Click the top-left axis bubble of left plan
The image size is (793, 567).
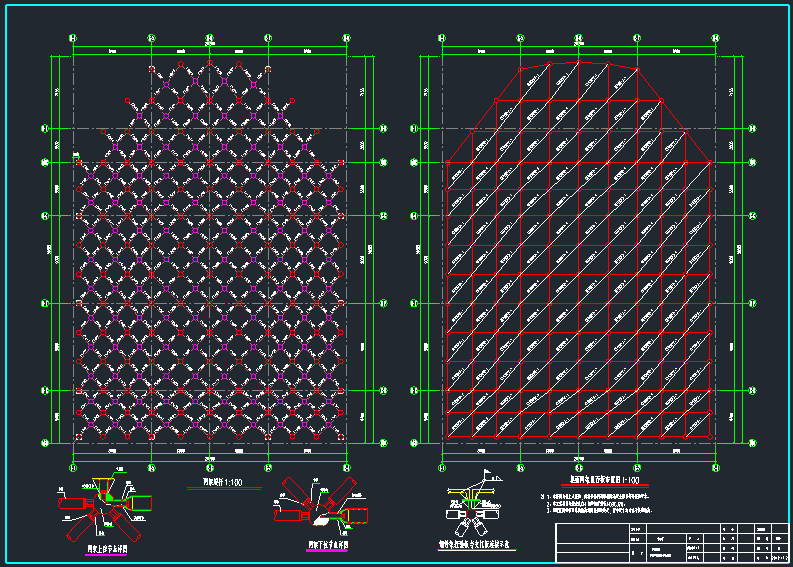click(73, 38)
